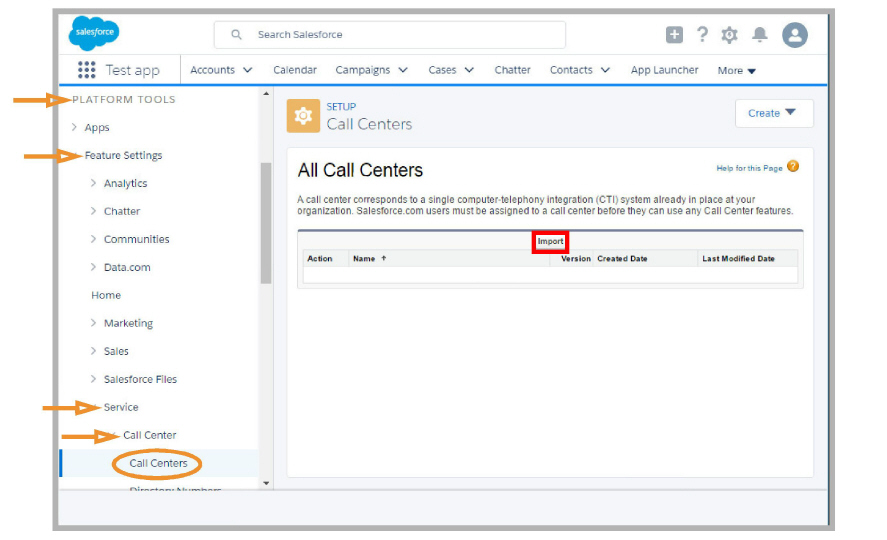This screenshot has width=887, height=540.
Task: Open the Campaigns tab dropdown arrow
Action: tap(403, 70)
